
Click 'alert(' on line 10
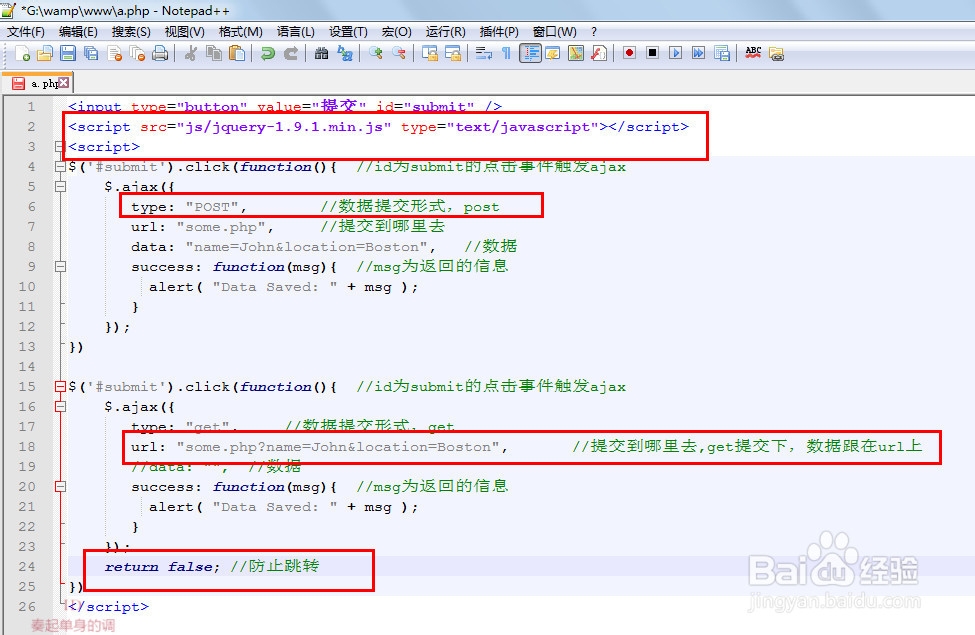[x=175, y=287]
